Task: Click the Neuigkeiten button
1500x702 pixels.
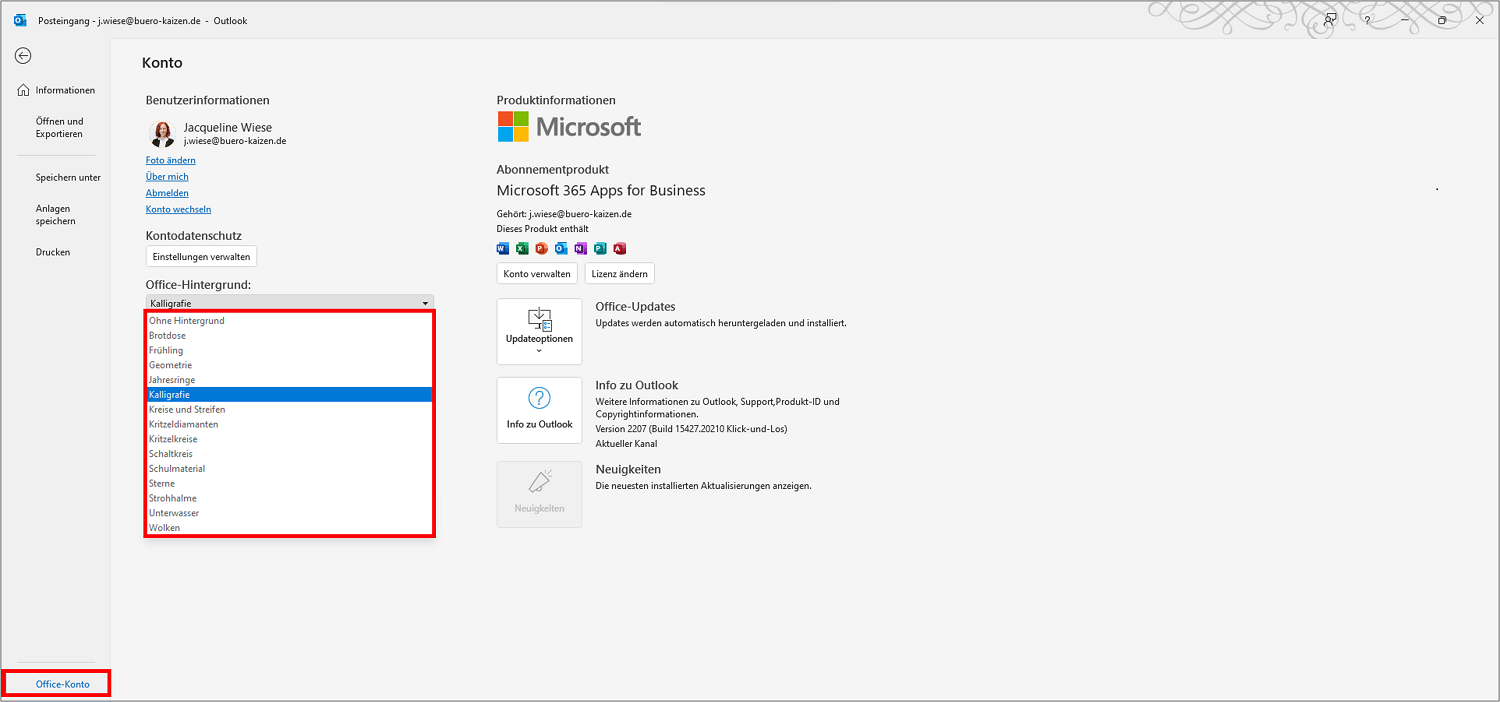Action: click(x=539, y=494)
